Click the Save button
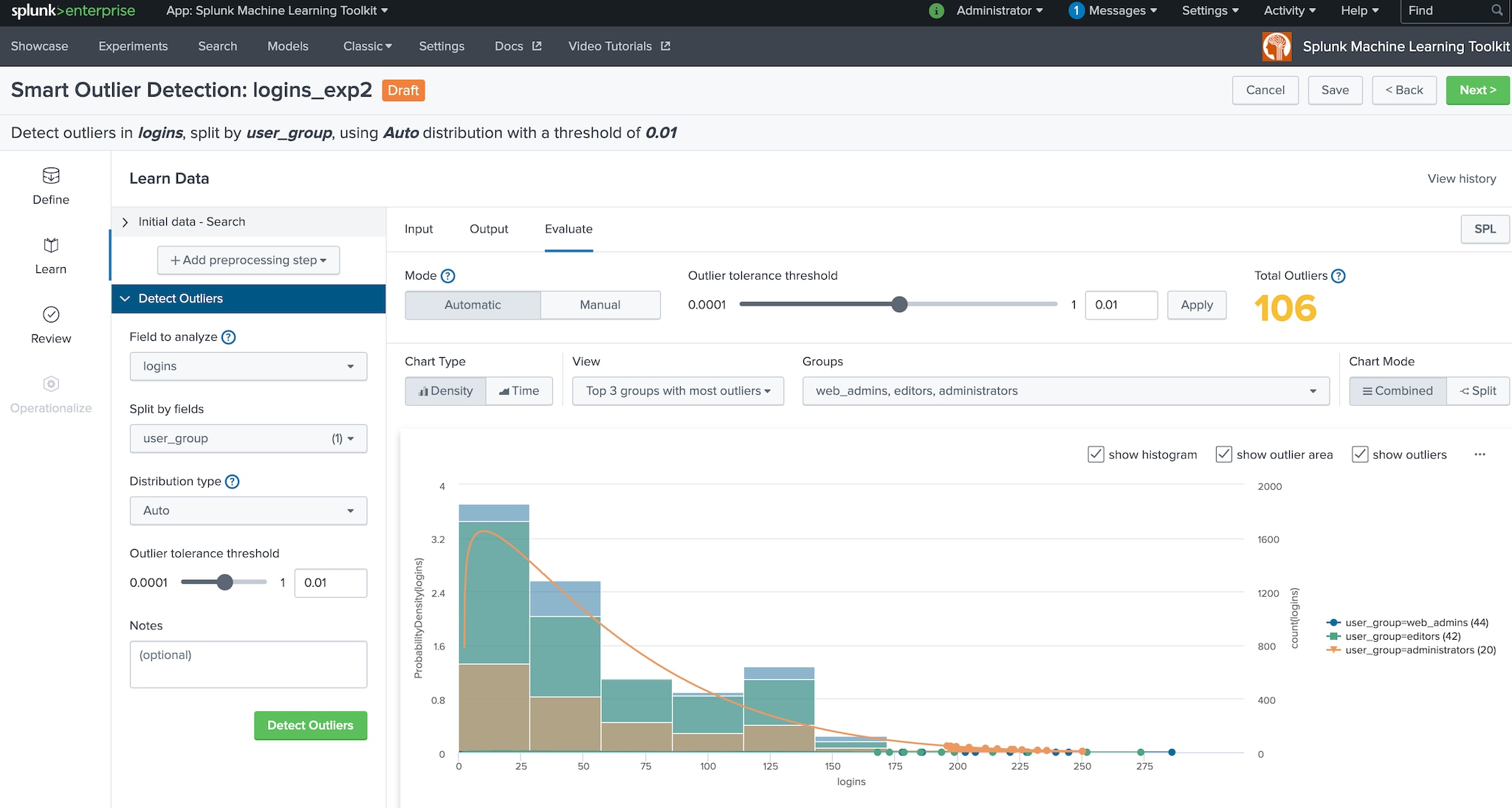This screenshot has height=808, width=1512. [1335, 90]
